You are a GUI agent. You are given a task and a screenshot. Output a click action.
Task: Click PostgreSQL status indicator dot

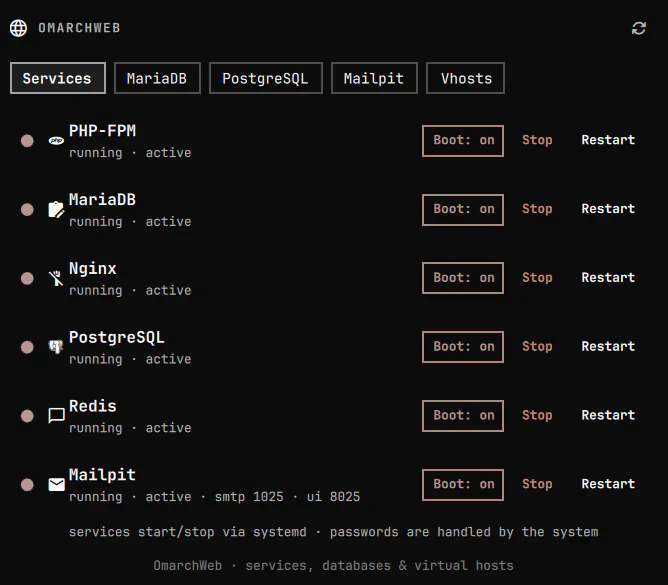pyautogui.click(x=27, y=347)
